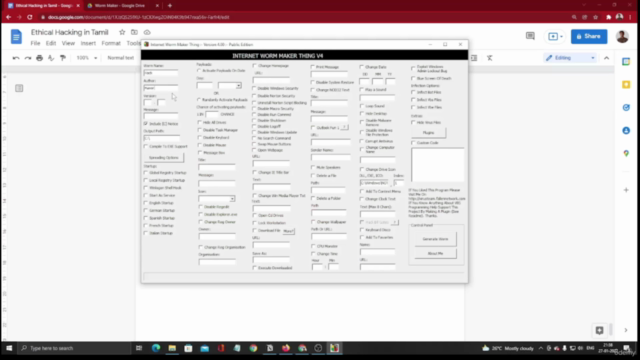The image size is (640, 360).
Task: Enable the Global Registry Startup checkbox
Action: 146,173
